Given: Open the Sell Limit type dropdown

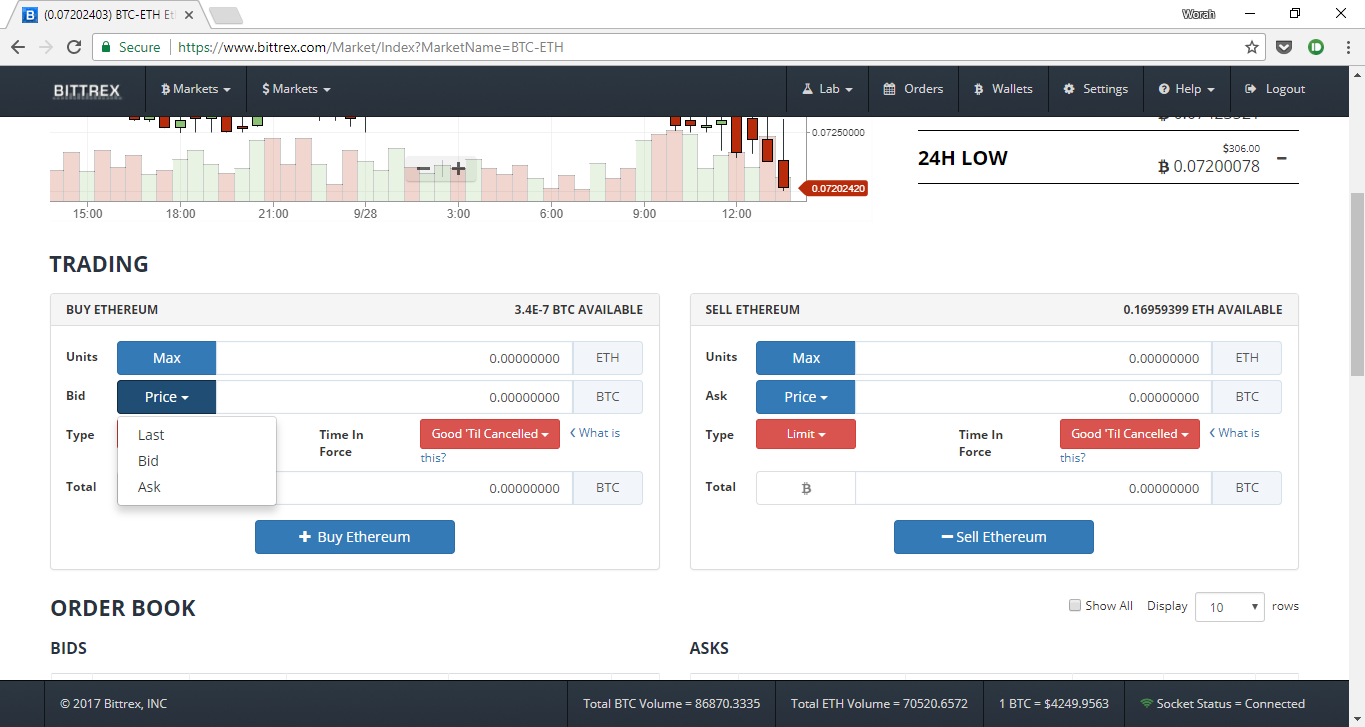Looking at the screenshot, I should click(x=805, y=434).
